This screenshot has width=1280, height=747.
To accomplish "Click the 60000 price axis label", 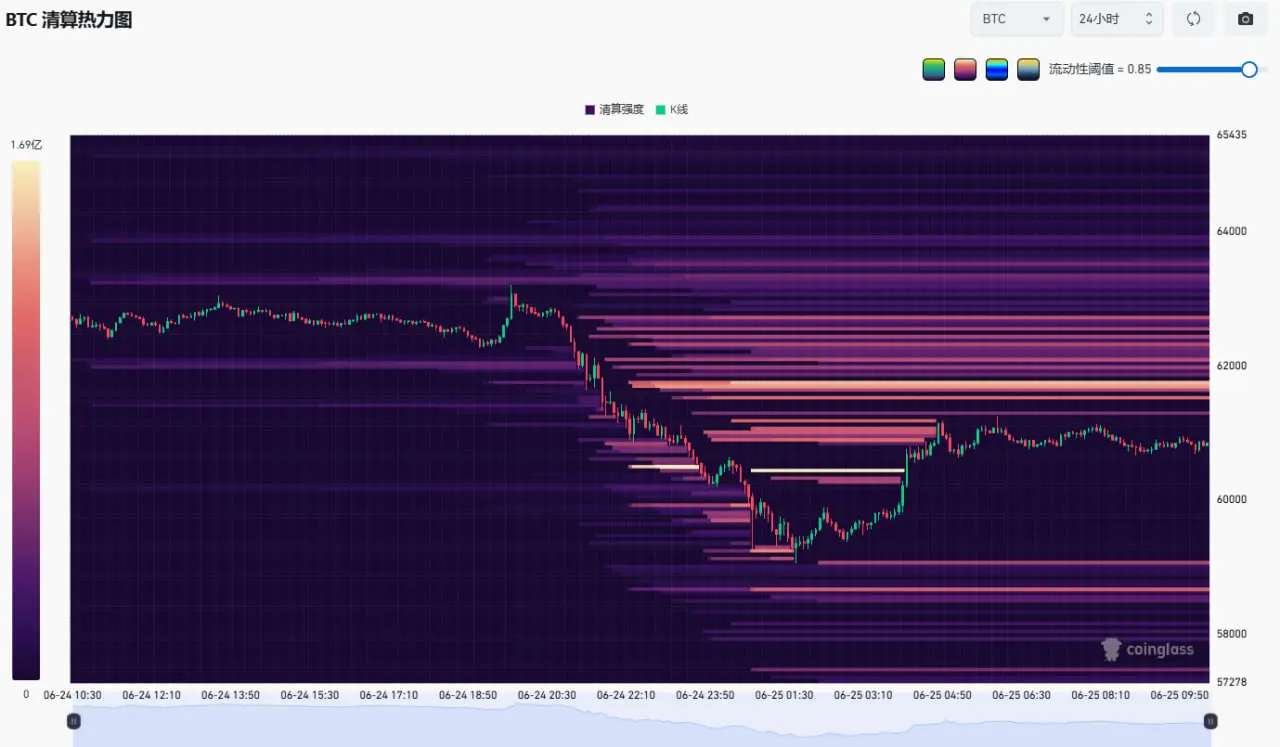I will [1232, 500].
